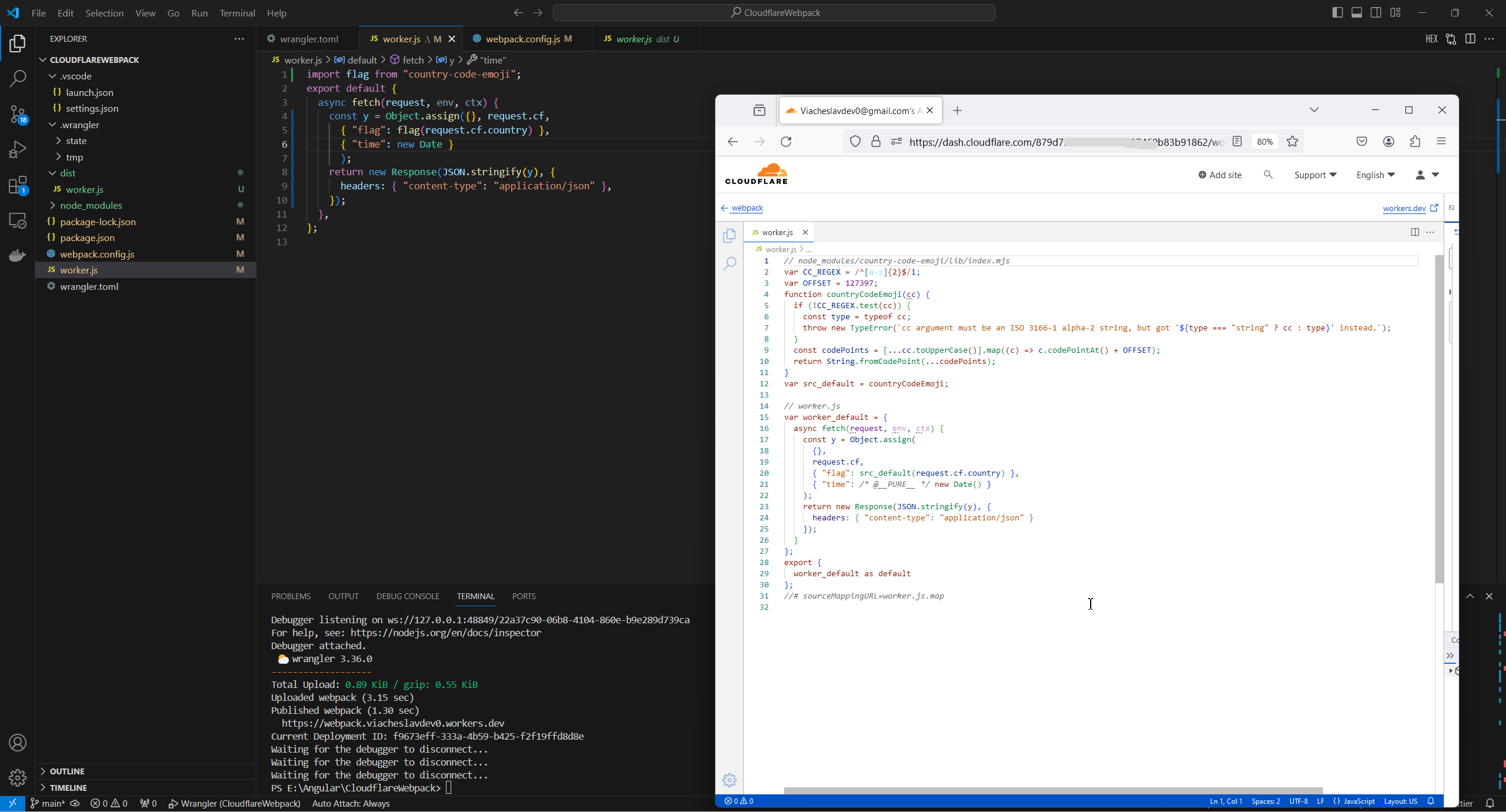Open the Docker sidebar icon
This screenshot has width=1506, height=812.
coord(18,255)
